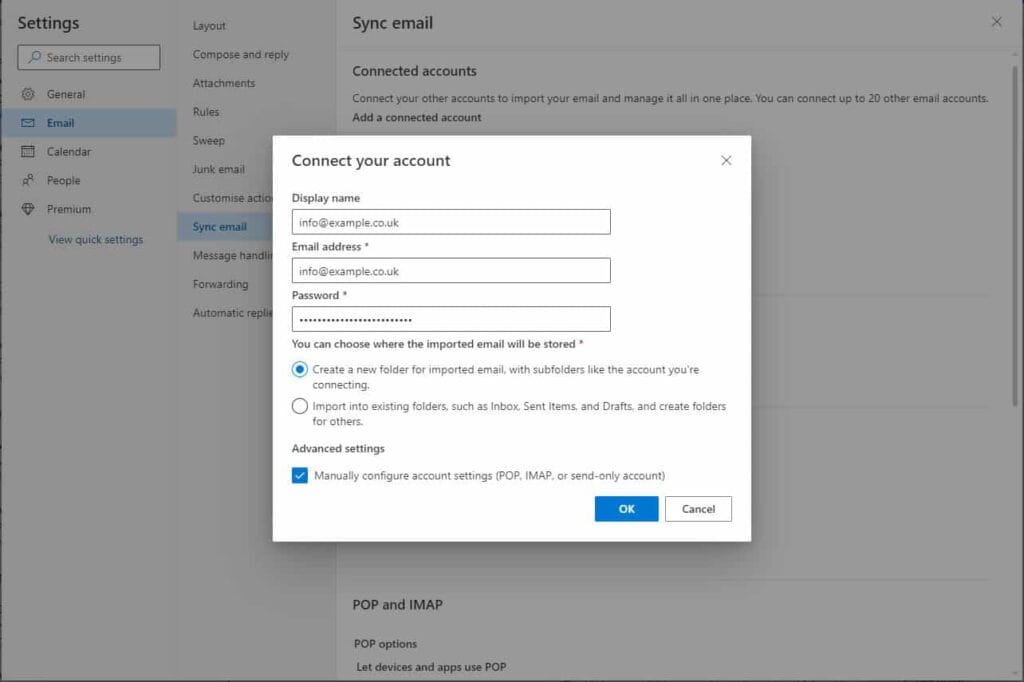Click the Connected accounts heading

point(415,71)
